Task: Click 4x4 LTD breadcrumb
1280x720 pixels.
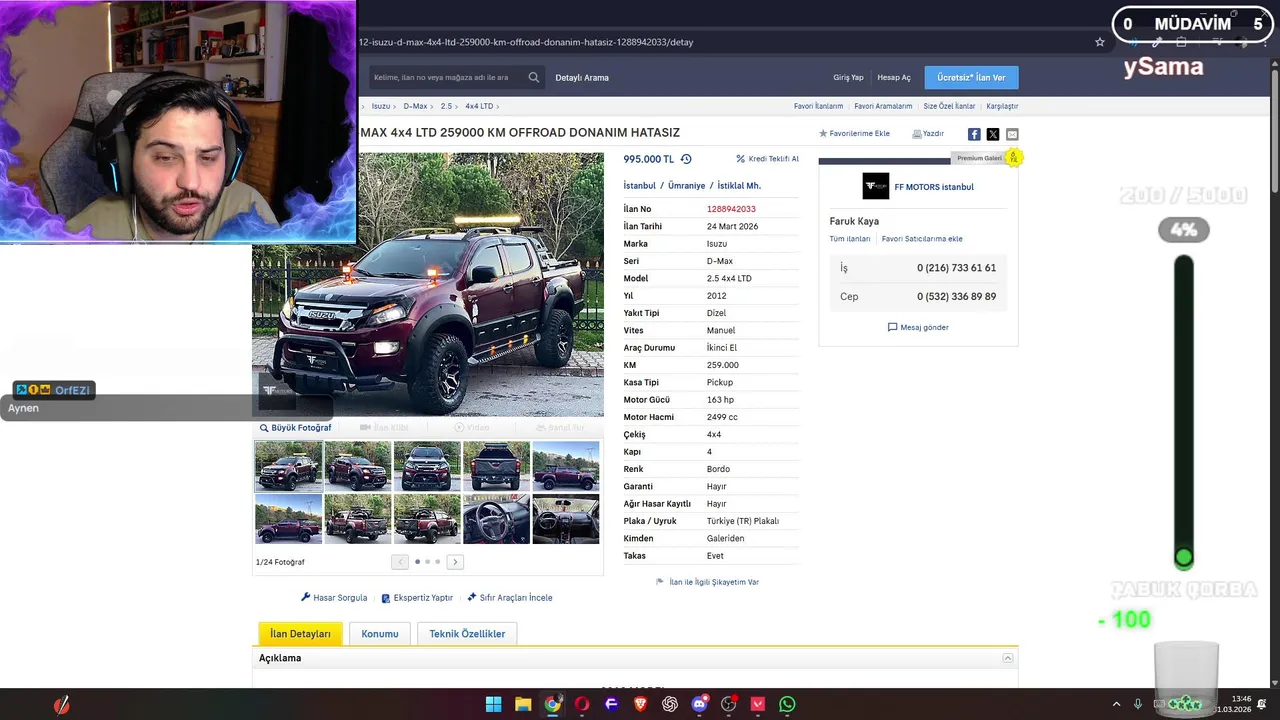Action: (x=479, y=106)
